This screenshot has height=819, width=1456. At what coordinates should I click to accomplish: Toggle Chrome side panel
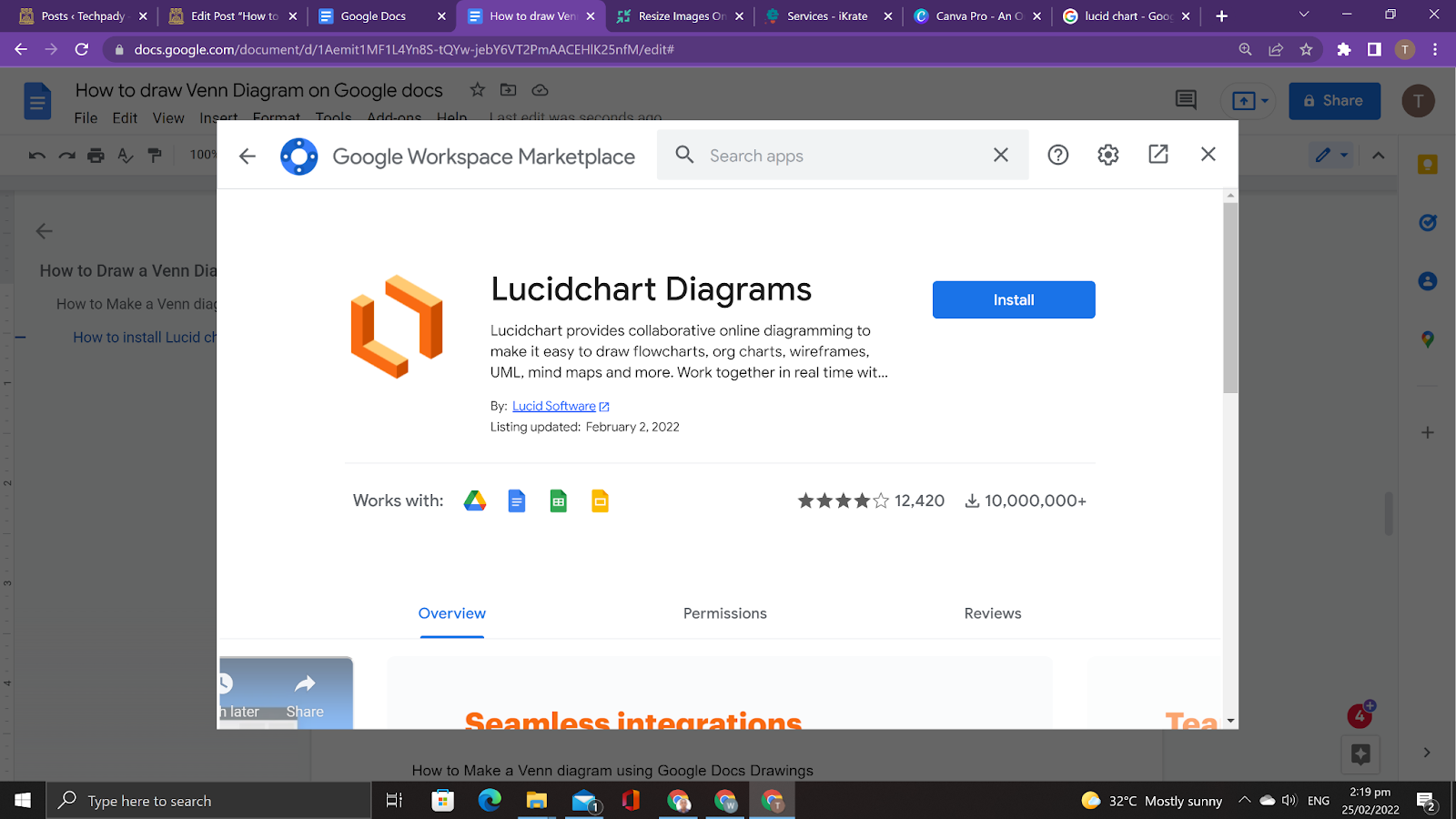(1374, 49)
